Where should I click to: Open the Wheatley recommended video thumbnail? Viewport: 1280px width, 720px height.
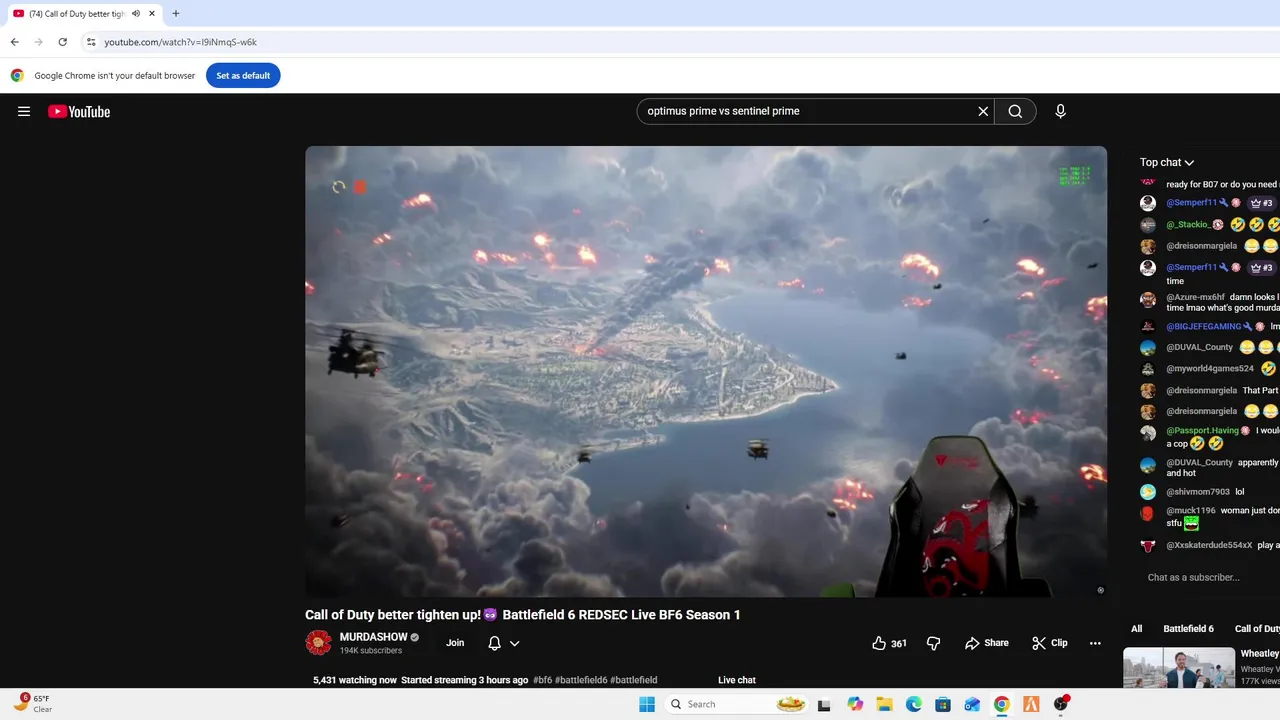point(1179,668)
